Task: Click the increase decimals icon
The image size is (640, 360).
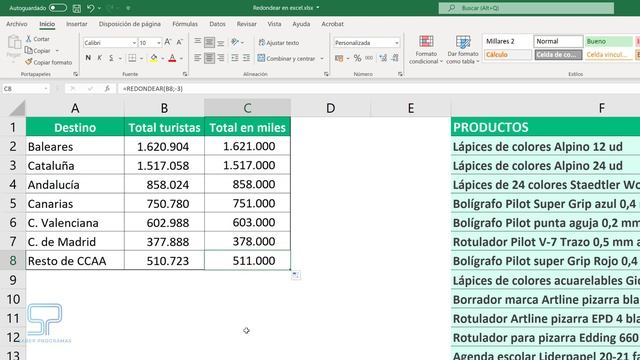Action: [x=383, y=58]
